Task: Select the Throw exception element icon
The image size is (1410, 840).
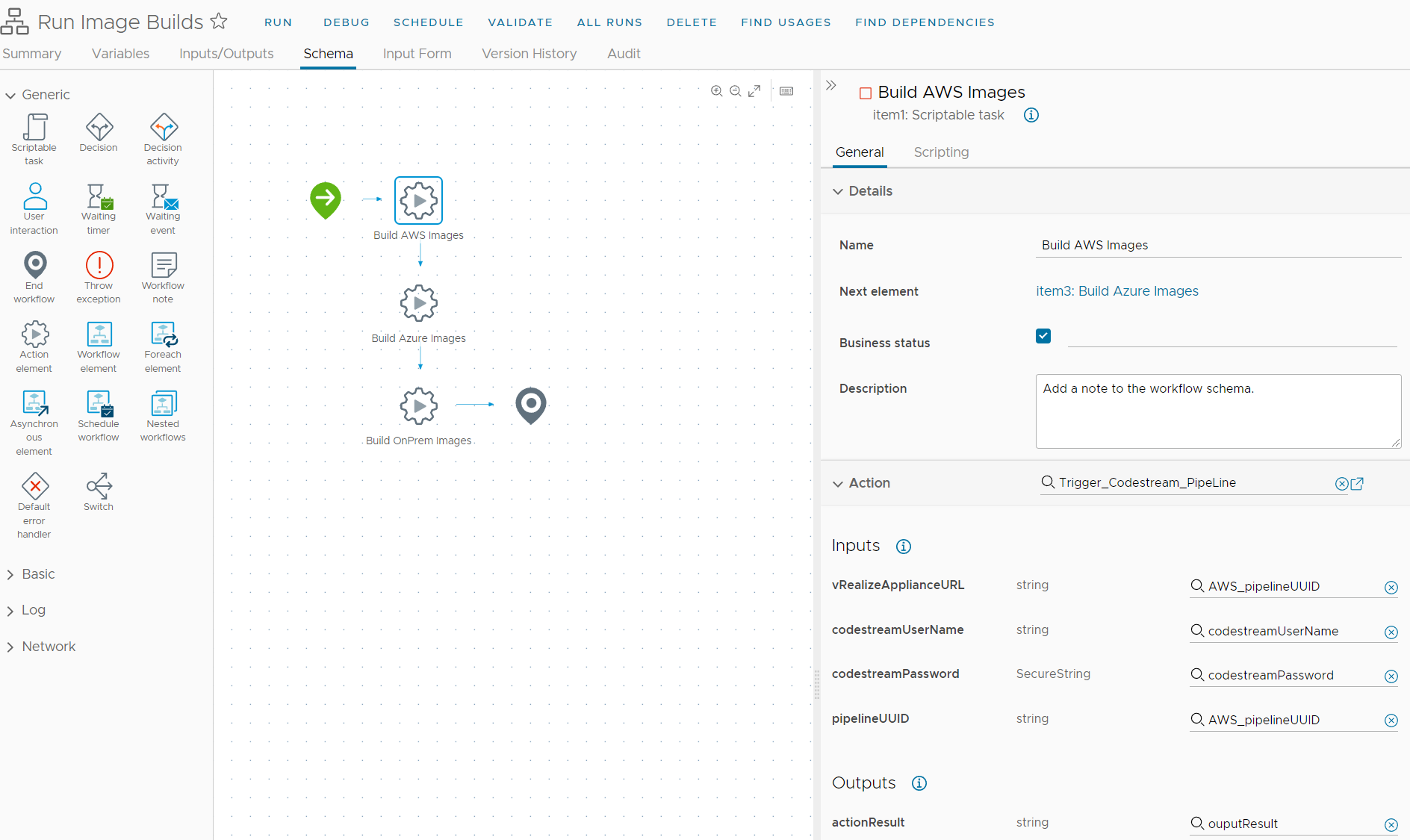Action: tap(99, 266)
